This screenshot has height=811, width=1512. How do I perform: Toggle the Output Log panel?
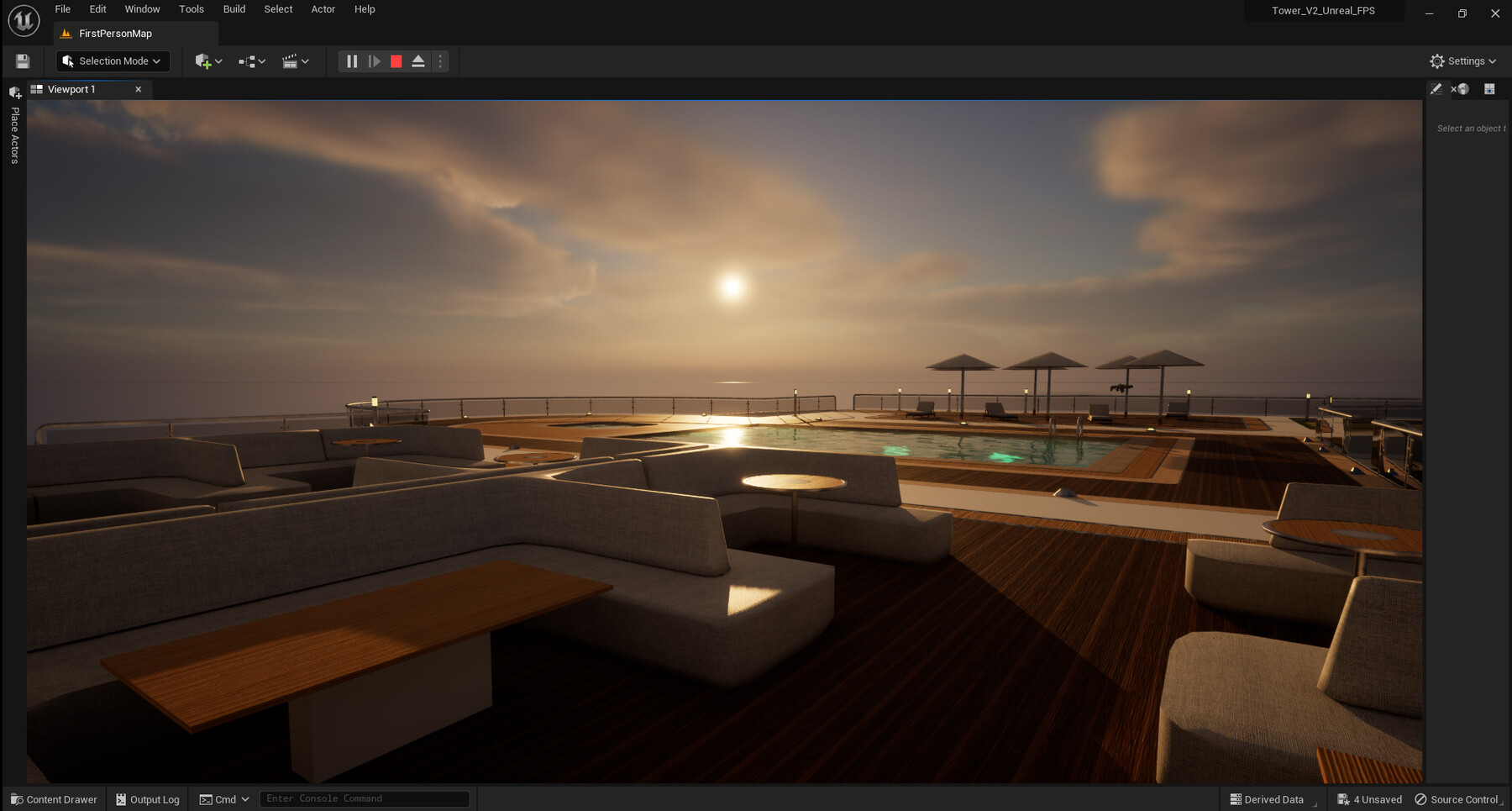point(148,799)
